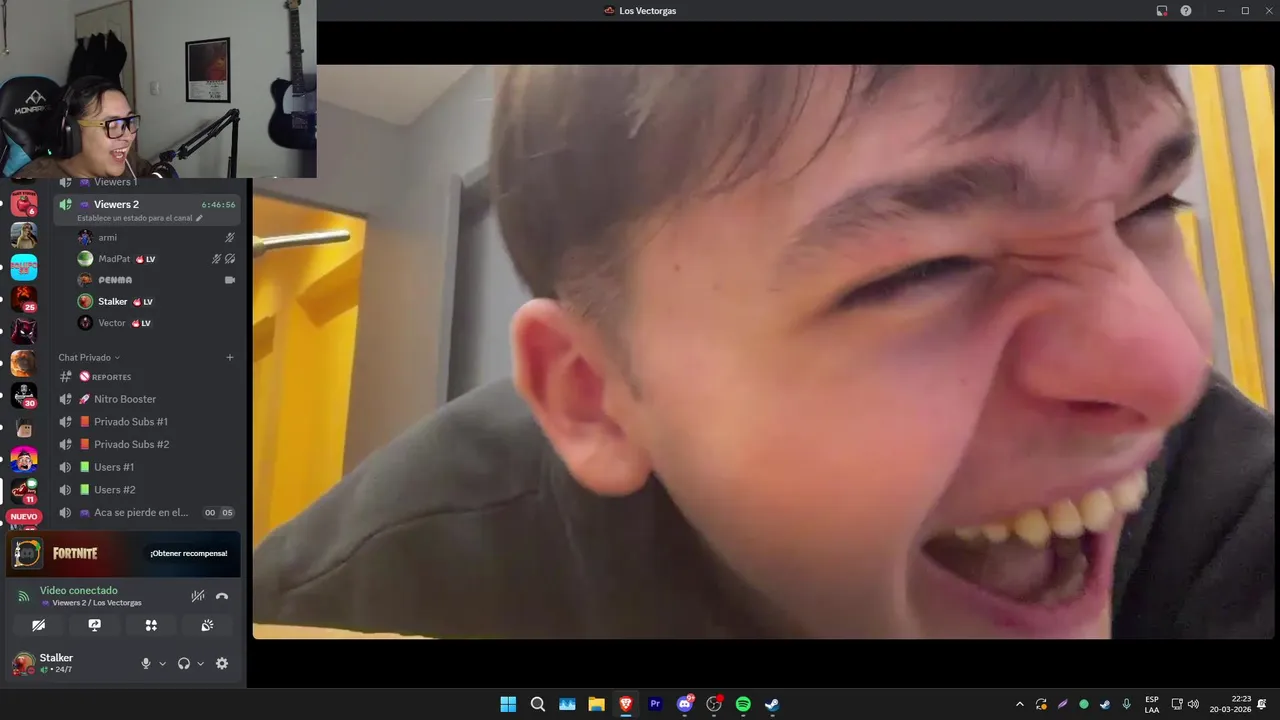Screen dimensions: 1280x720
Task: Open Spotify from taskbar
Action: [743, 704]
